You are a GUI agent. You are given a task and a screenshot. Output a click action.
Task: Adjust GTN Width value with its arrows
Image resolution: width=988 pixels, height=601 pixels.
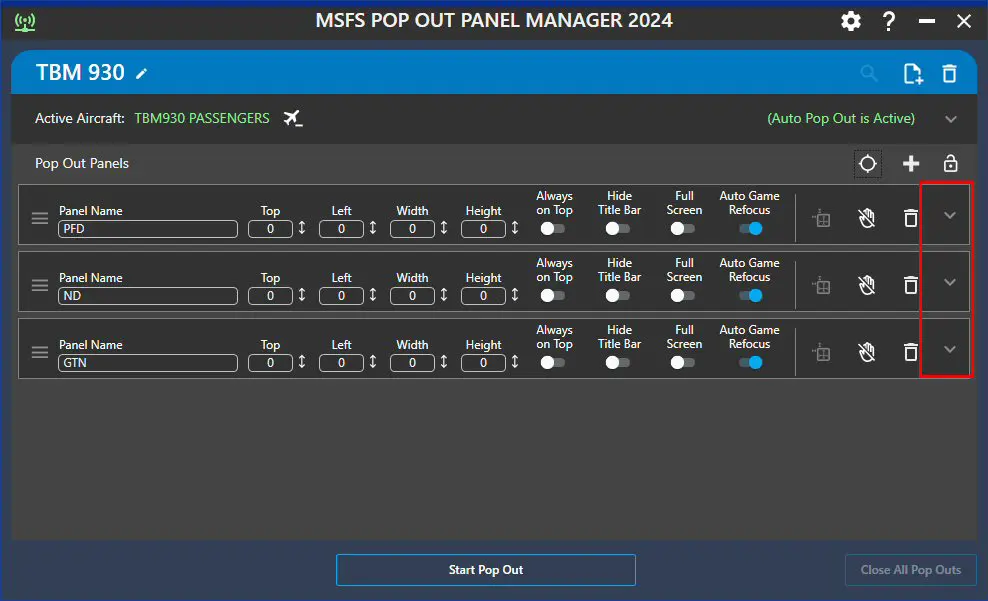coord(444,362)
